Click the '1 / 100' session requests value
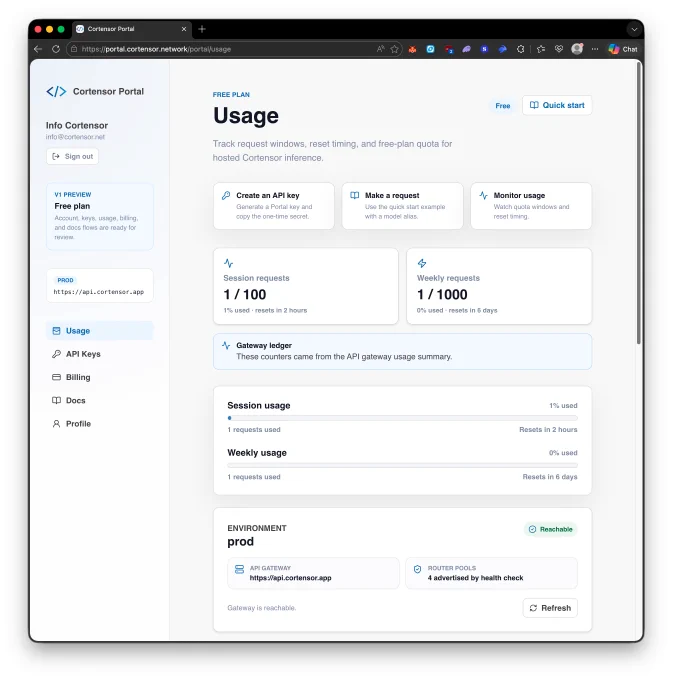 [x=245, y=295]
